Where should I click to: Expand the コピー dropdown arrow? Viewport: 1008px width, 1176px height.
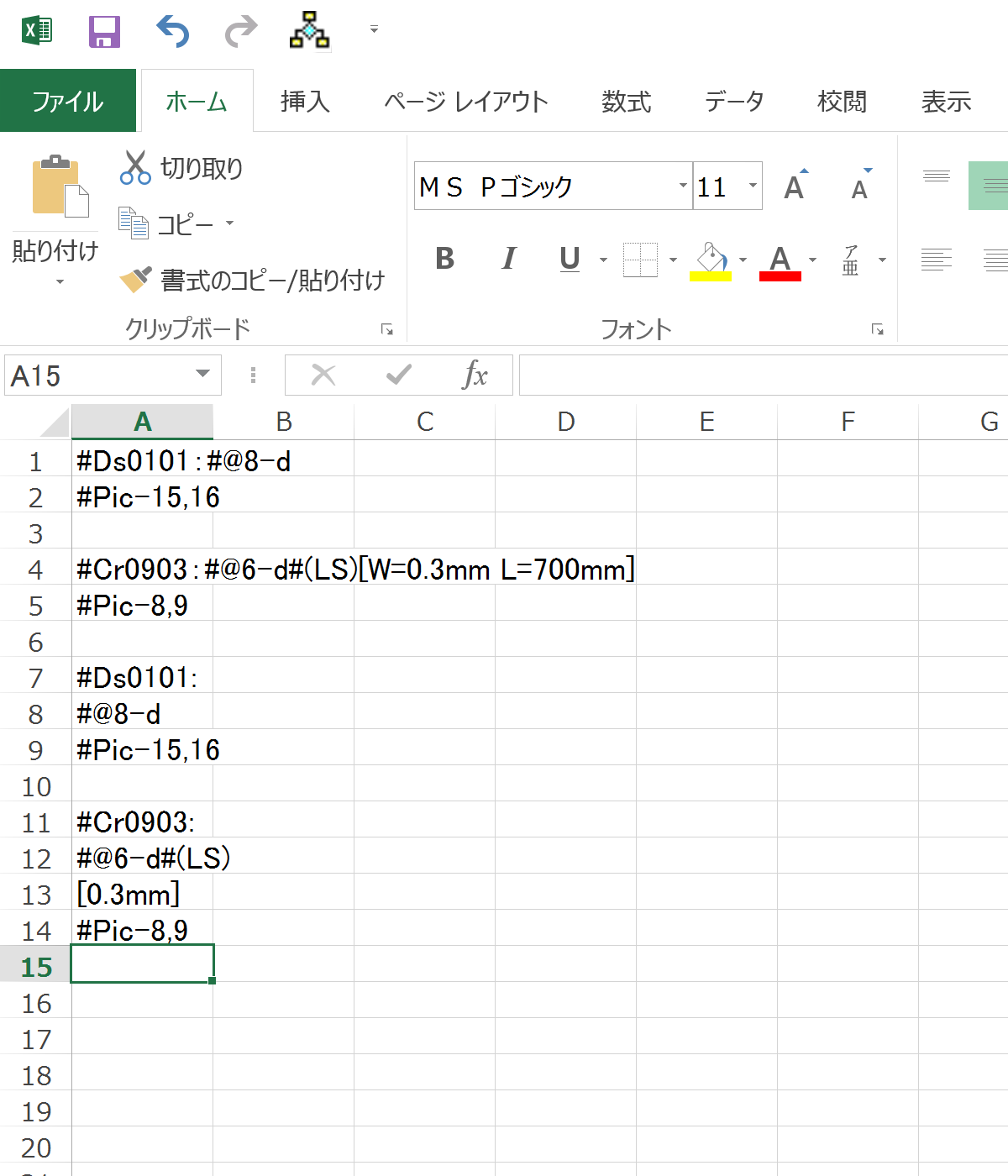229,223
